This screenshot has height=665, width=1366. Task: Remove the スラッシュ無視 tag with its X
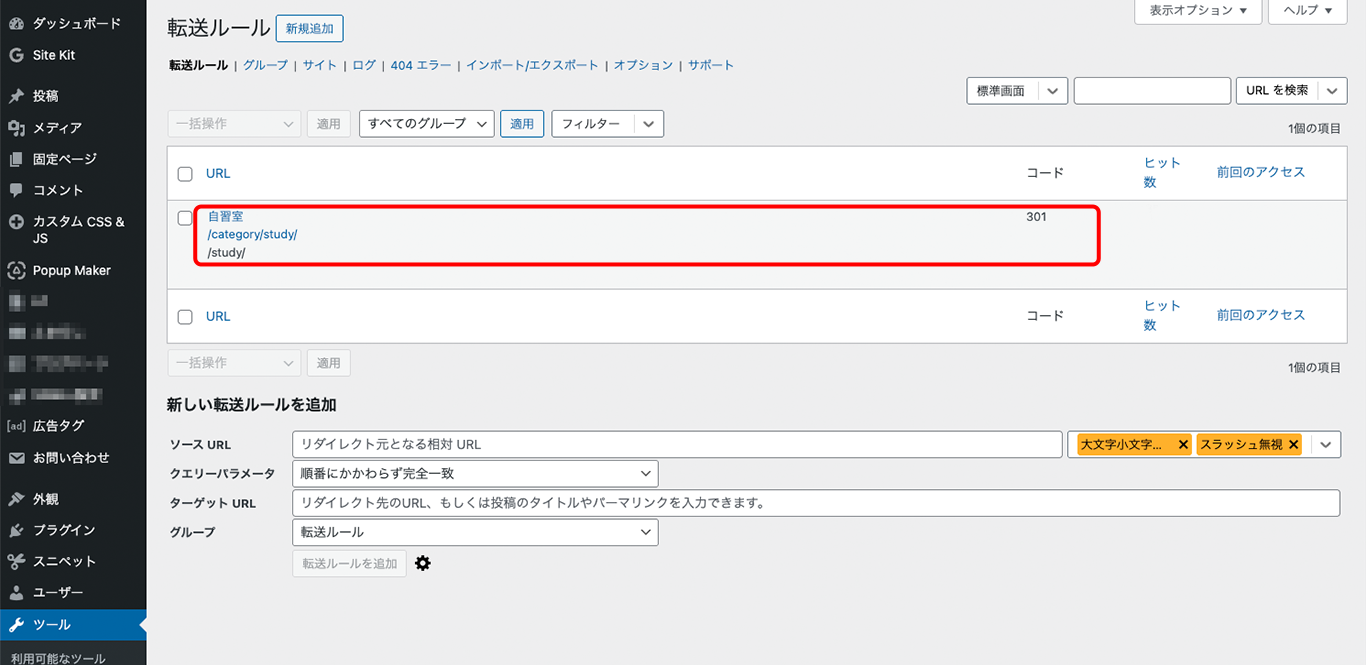pyautogui.click(x=1293, y=445)
